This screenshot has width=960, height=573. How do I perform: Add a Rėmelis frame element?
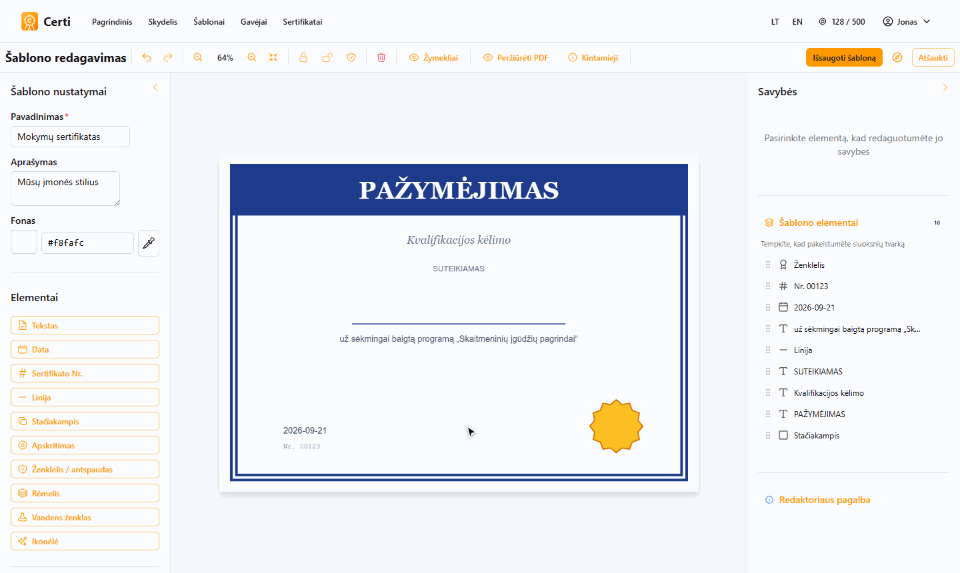(x=85, y=493)
